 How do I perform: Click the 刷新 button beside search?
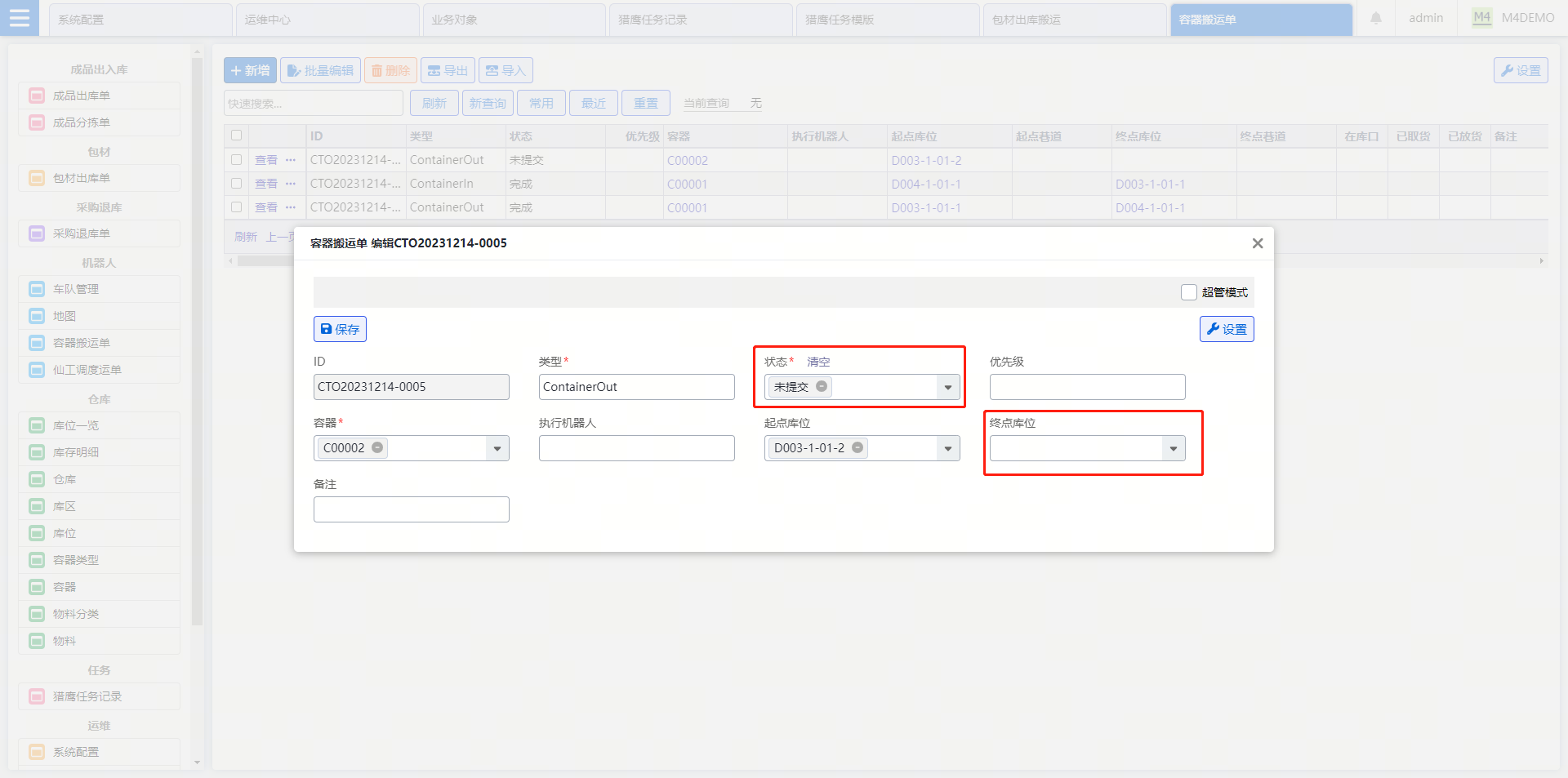point(434,103)
